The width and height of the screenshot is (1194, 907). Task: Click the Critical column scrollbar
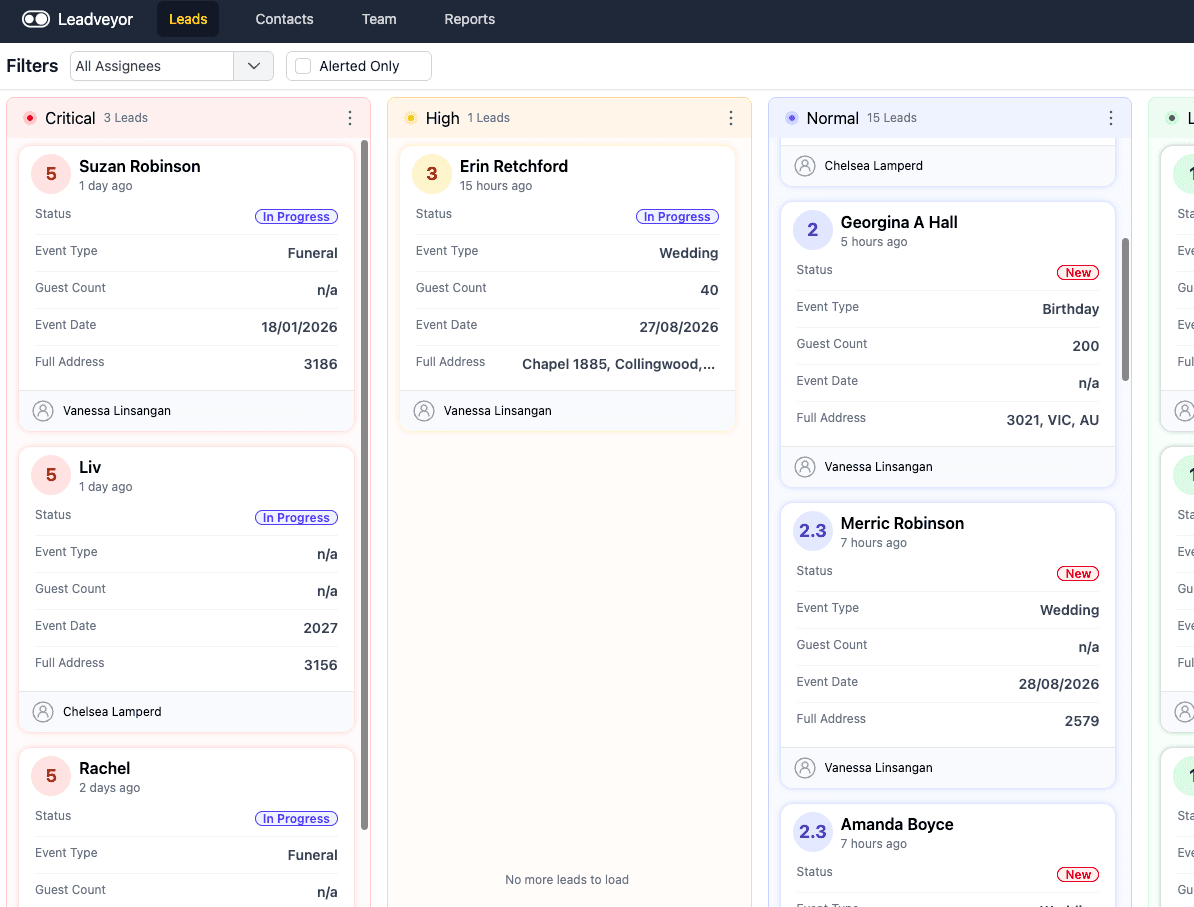click(x=366, y=480)
